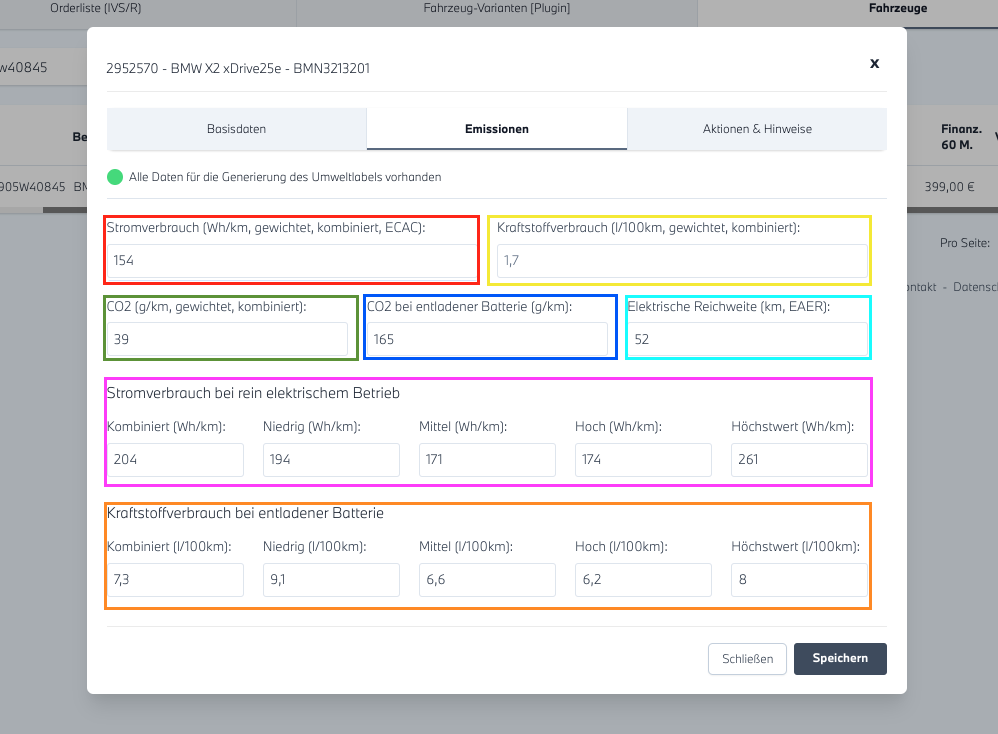Focus Stromverbrauch Mittel field showing 171
998x734 pixels.
487,460
